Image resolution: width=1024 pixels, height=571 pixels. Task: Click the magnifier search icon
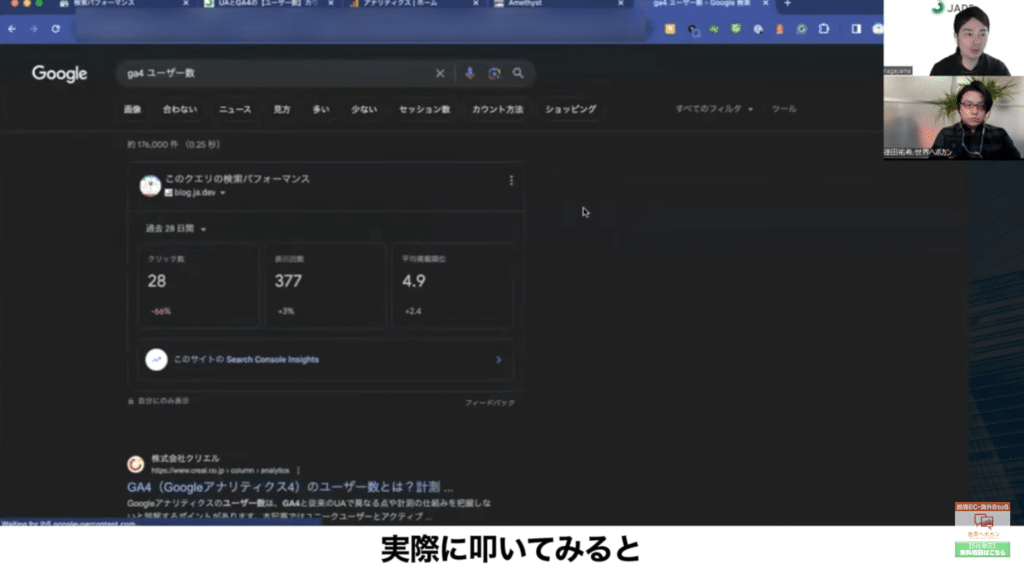518,73
